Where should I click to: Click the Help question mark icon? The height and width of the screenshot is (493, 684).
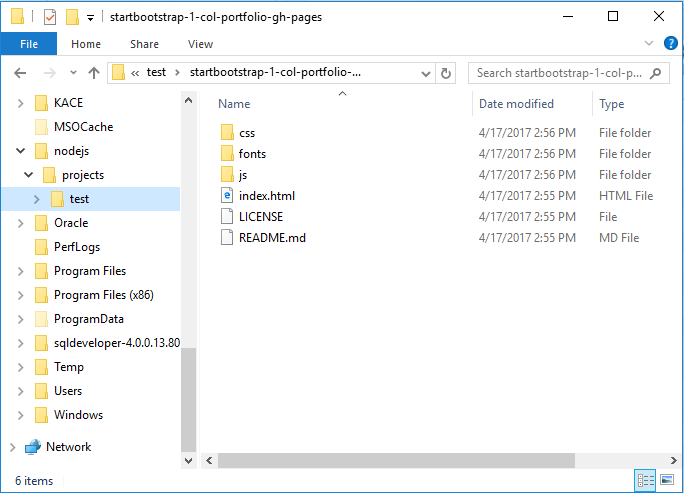(671, 44)
